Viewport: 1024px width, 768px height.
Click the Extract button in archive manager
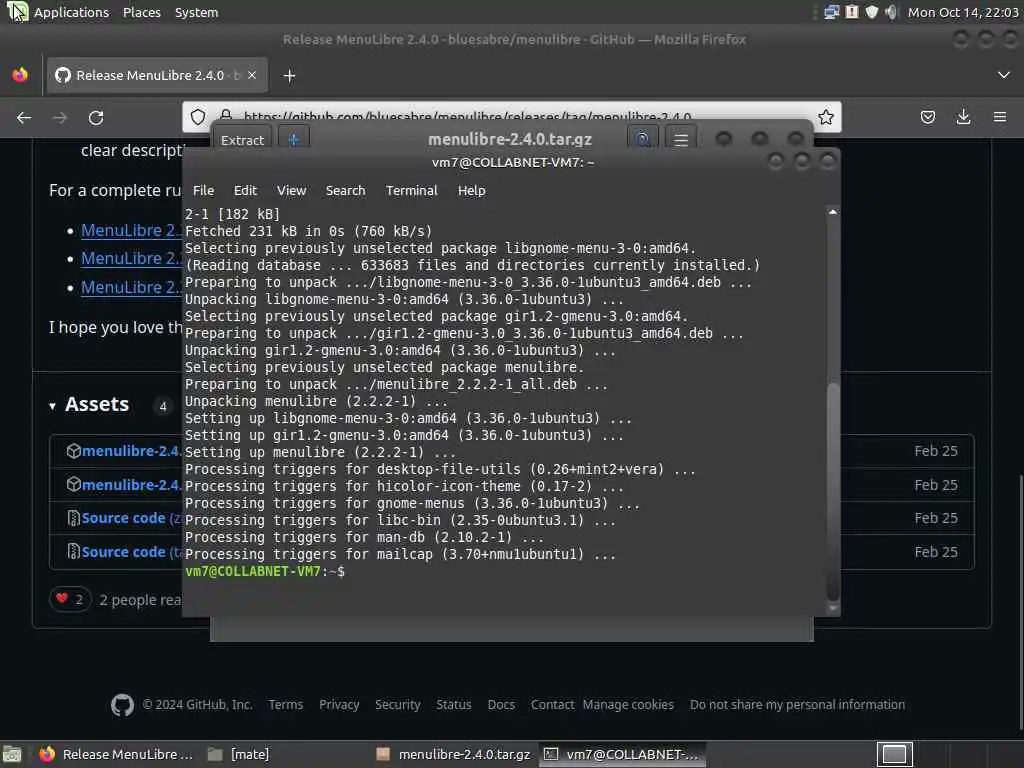[242, 140]
